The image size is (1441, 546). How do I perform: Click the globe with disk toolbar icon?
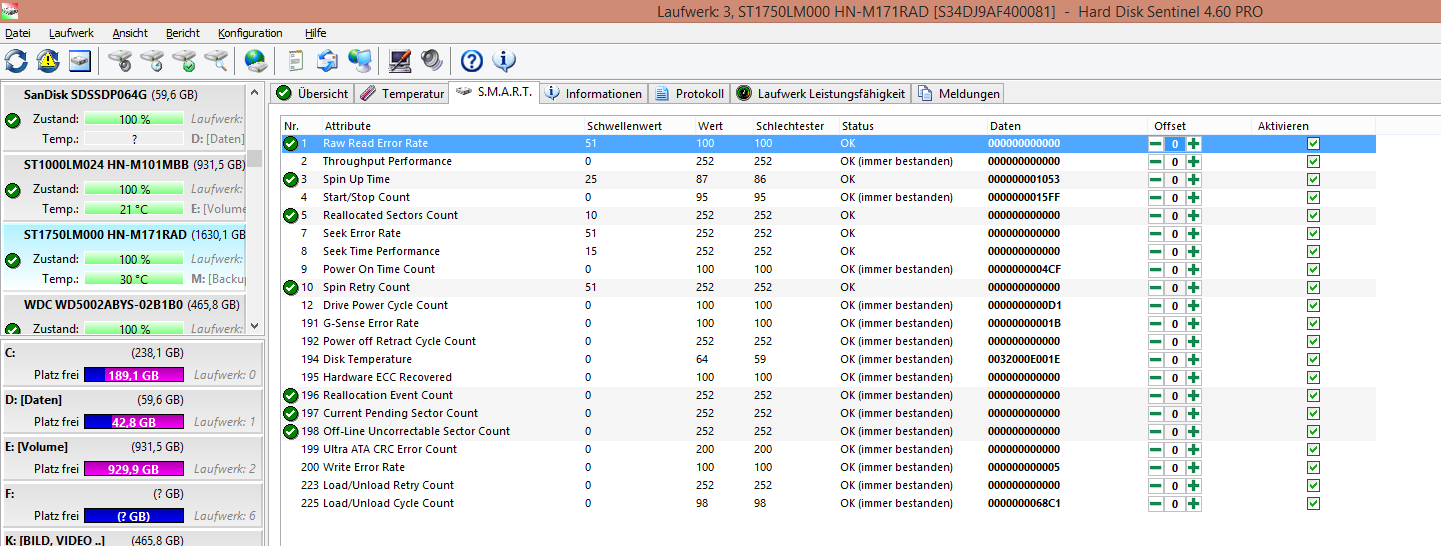256,60
